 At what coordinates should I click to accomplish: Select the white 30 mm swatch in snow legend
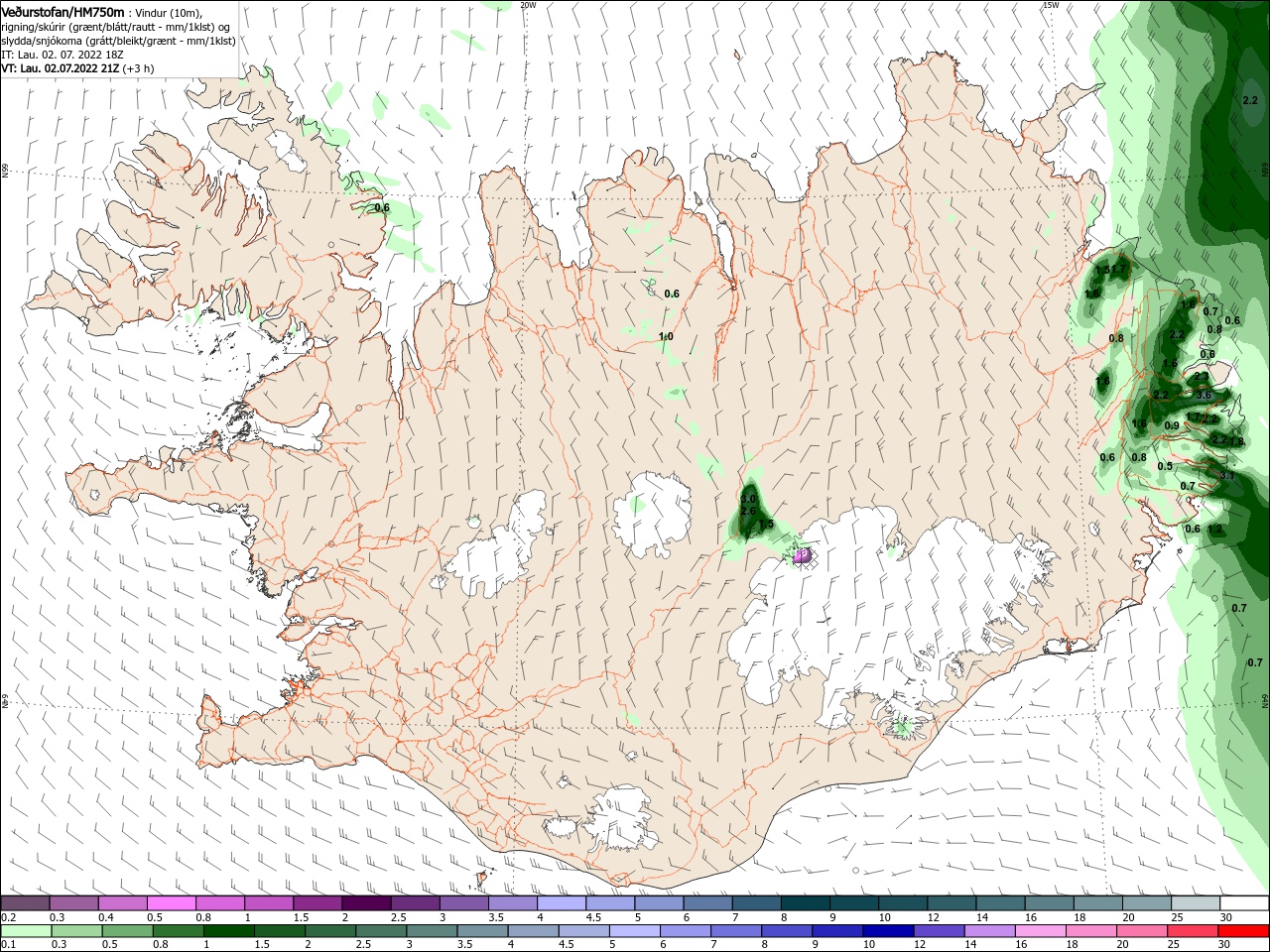click(x=1243, y=903)
